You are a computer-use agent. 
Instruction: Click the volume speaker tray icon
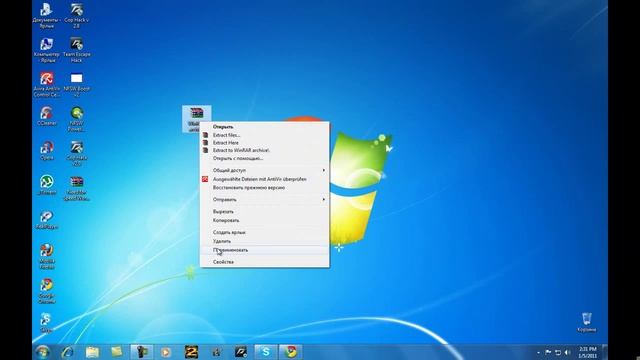pyautogui.click(x=567, y=352)
